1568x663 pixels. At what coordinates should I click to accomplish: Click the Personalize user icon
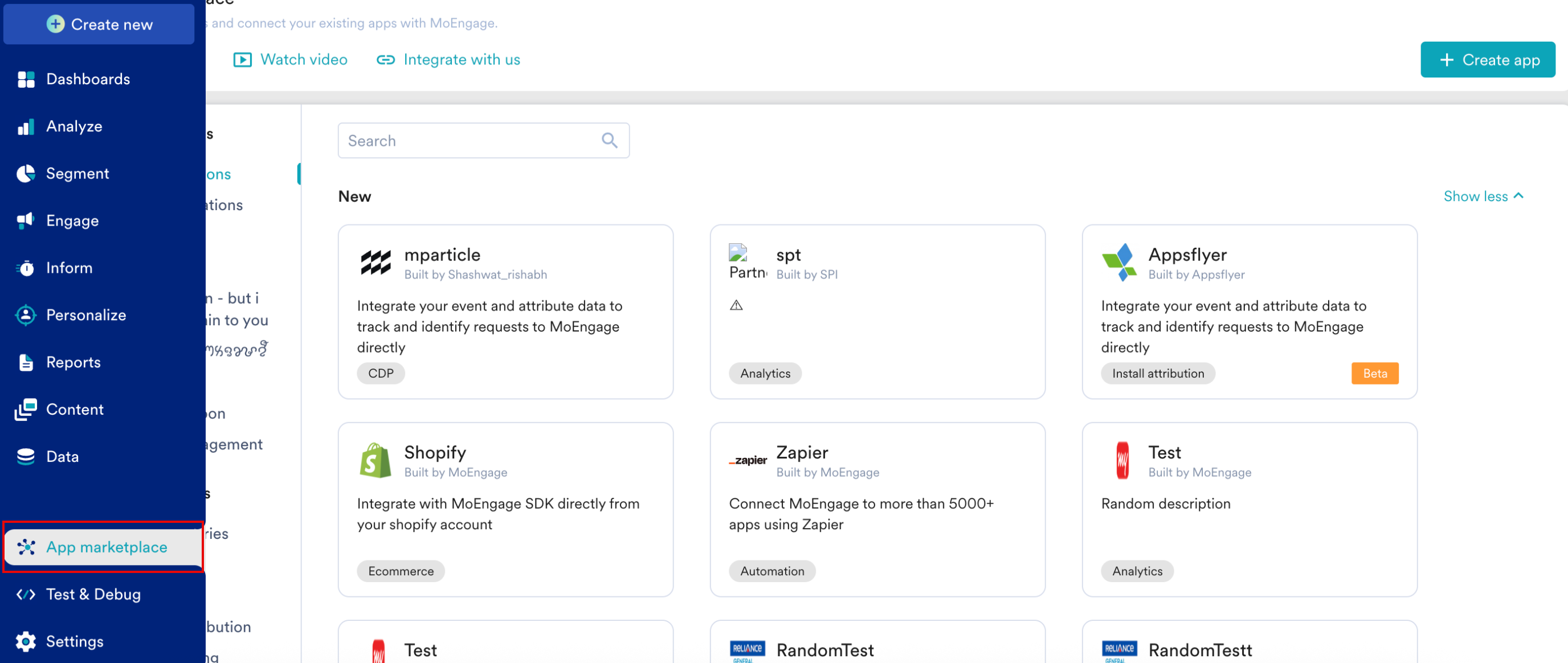tap(26, 315)
